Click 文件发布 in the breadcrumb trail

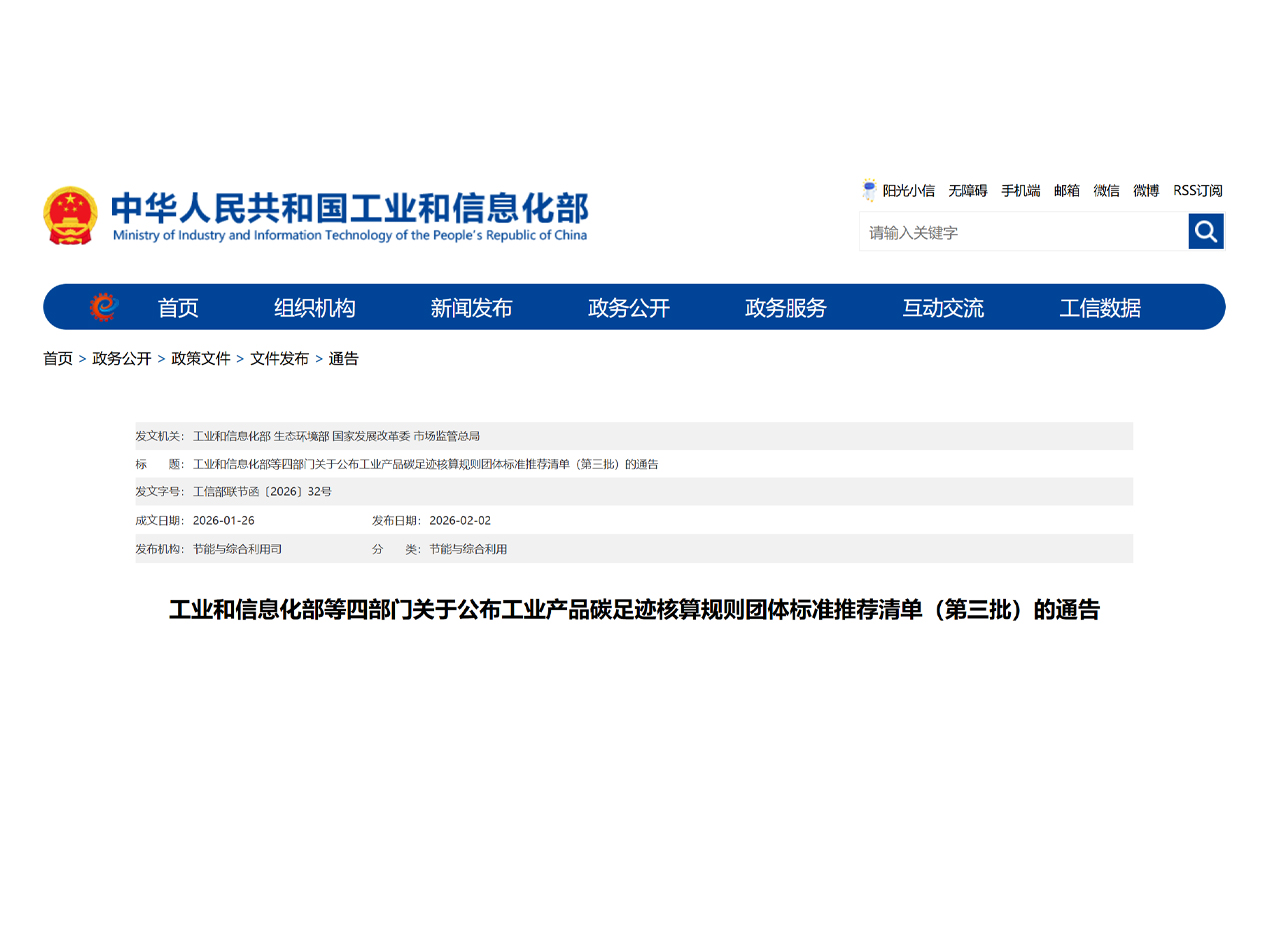[279, 359]
